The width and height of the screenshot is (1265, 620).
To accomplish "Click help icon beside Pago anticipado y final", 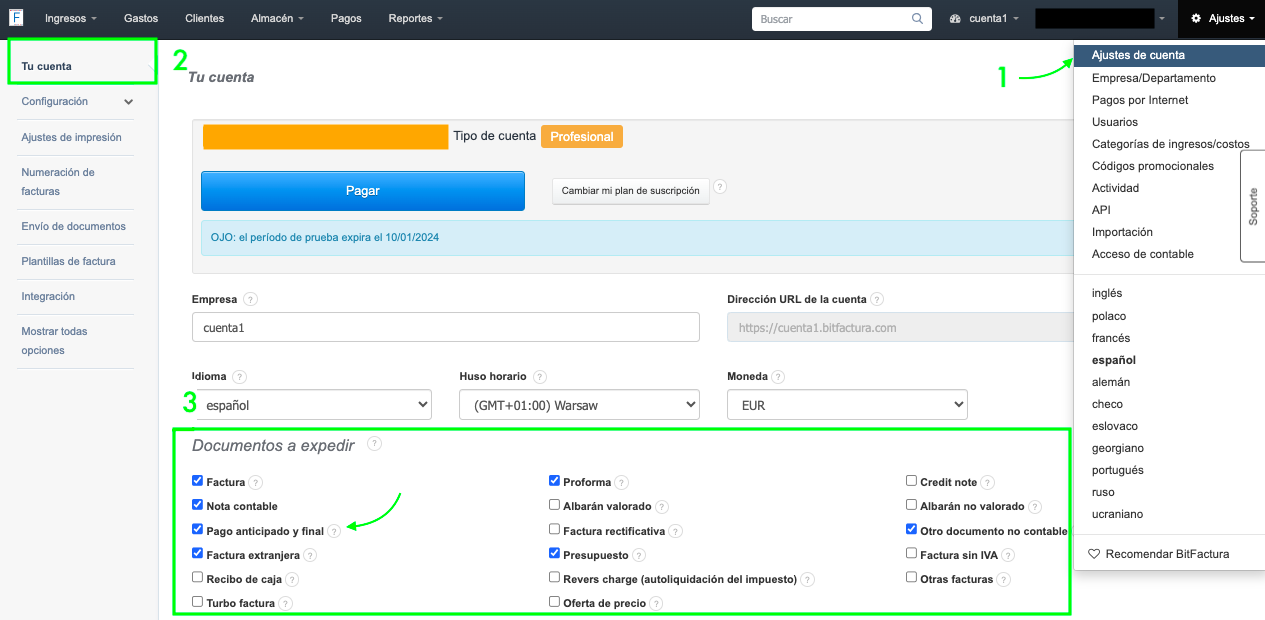I will pyautogui.click(x=334, y=531).
